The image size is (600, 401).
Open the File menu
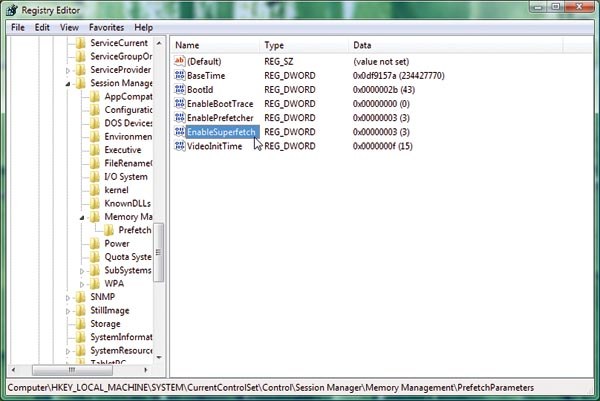(x=17, y=27)
